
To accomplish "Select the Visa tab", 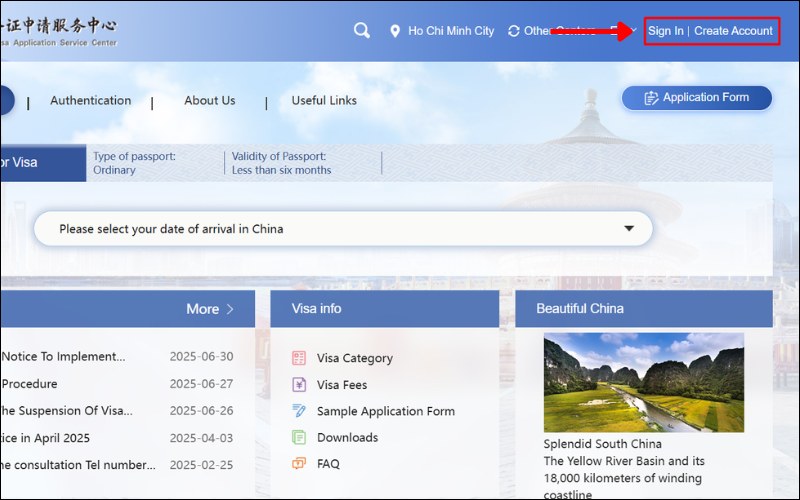I will click(43, 163).
